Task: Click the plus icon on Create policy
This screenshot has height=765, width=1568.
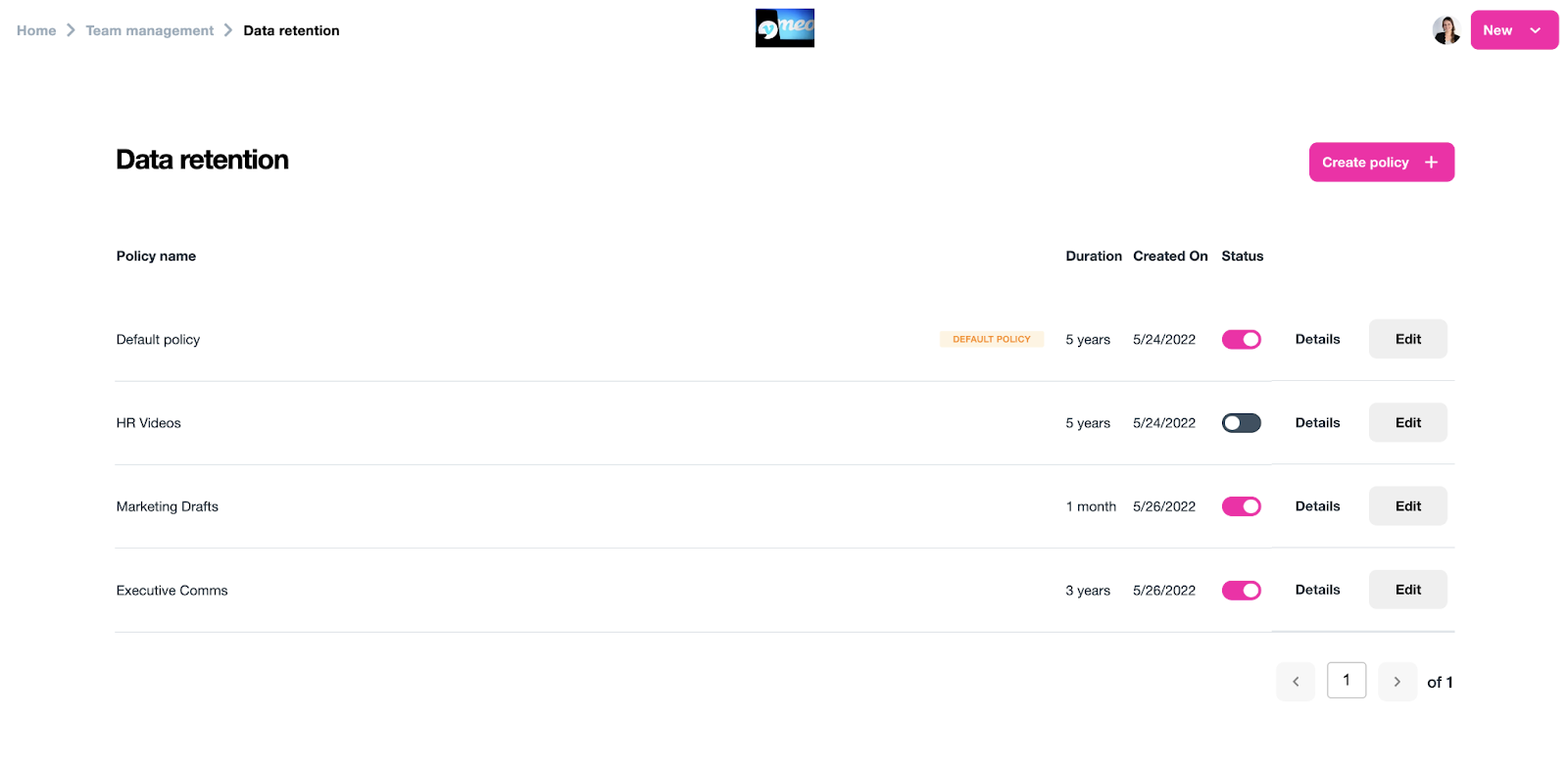Action: (1431, 163)
